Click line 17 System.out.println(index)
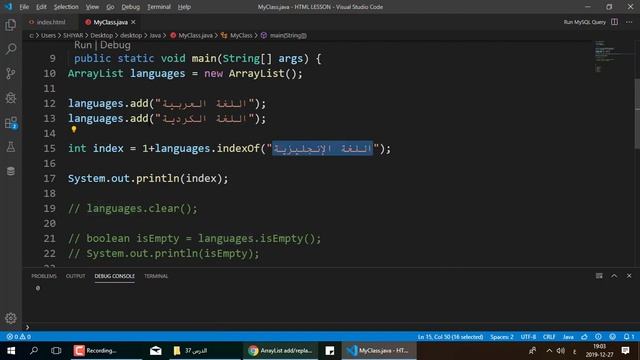The height and width of the screenshot is (360, 640). (x=148, y=178)
